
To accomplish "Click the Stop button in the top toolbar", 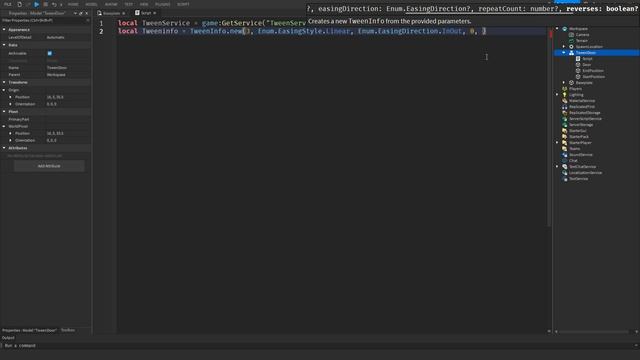I will (45, 4).
